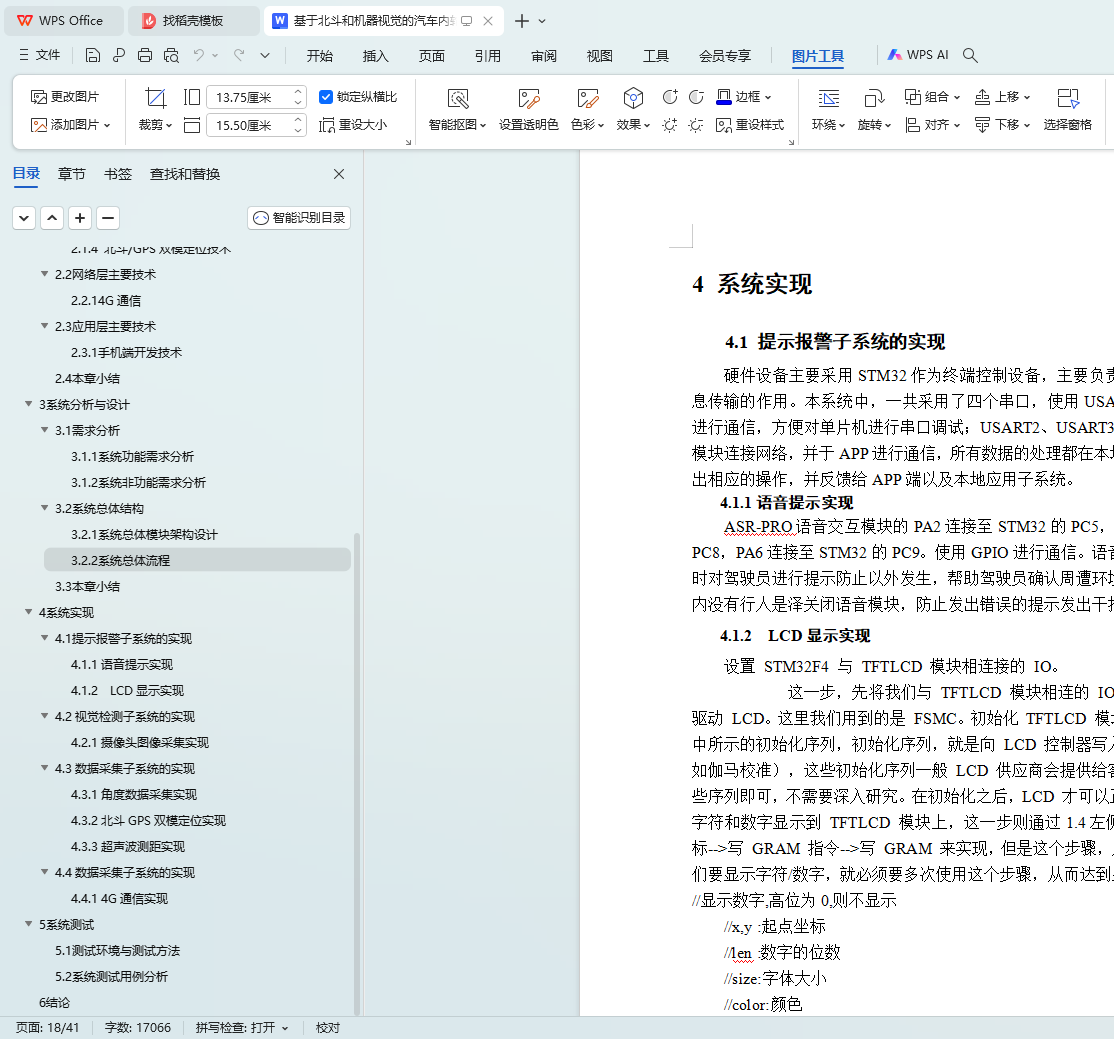Open the 更改图片 change picture tool

(65, 97)
